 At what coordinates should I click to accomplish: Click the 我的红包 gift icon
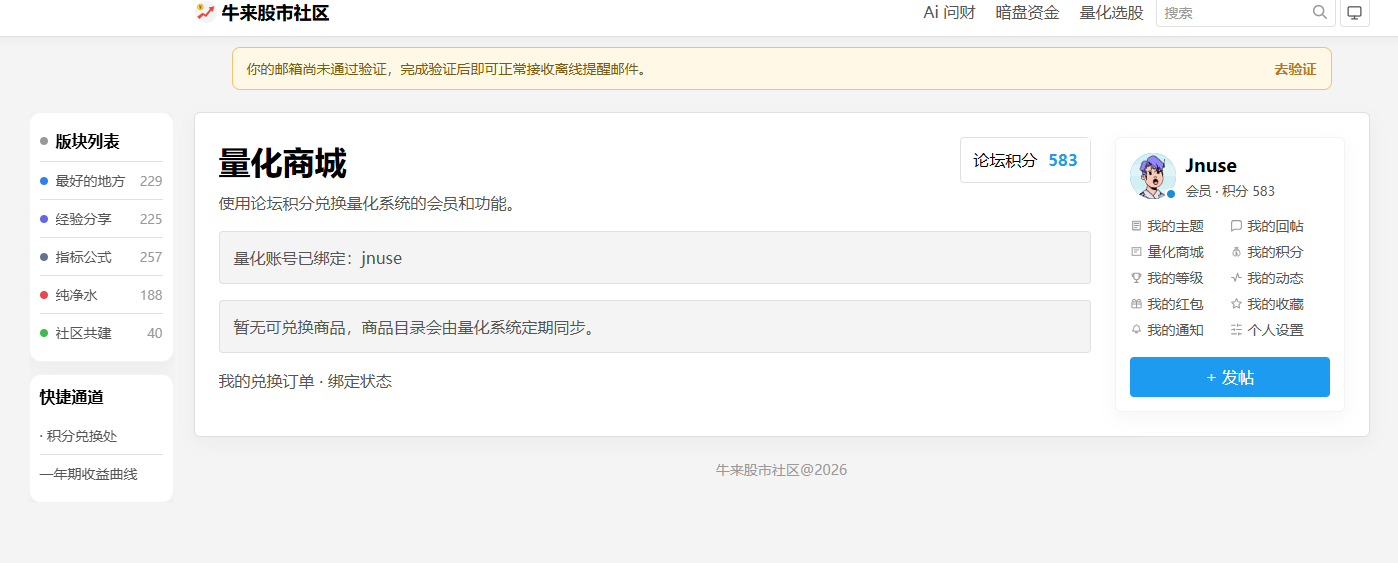1136,304
